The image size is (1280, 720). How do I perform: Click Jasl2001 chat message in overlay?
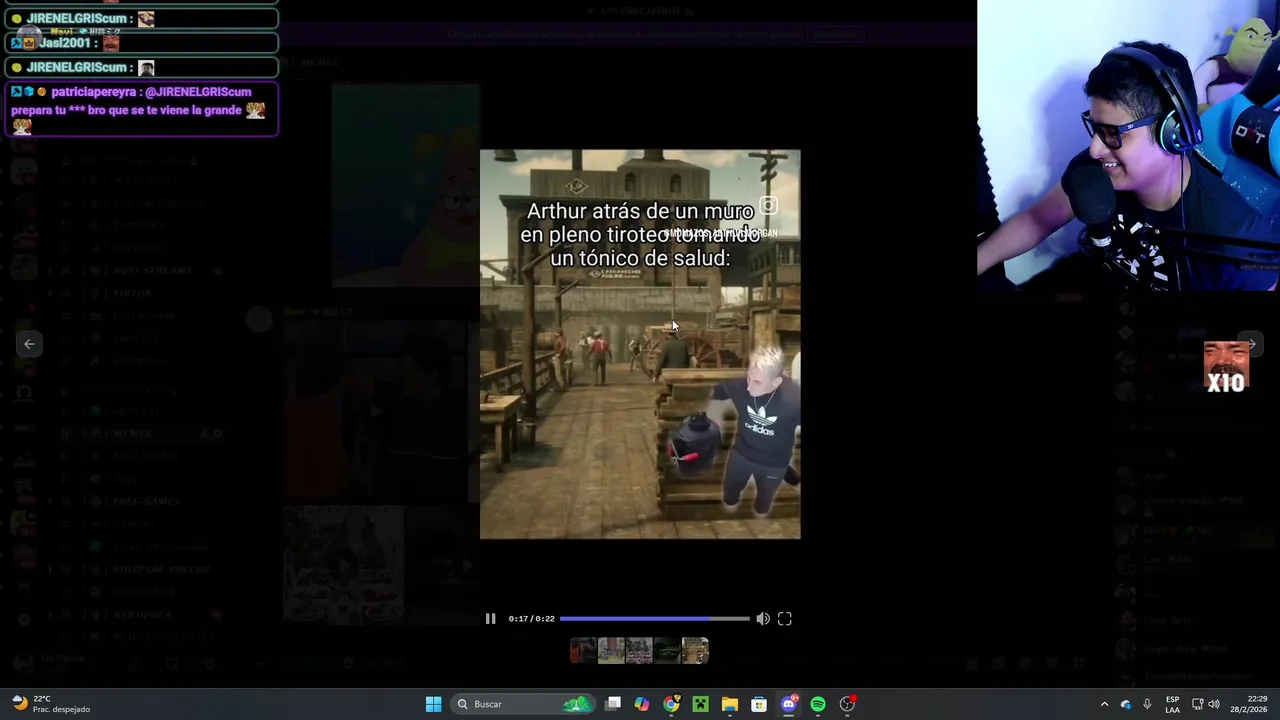141,43
